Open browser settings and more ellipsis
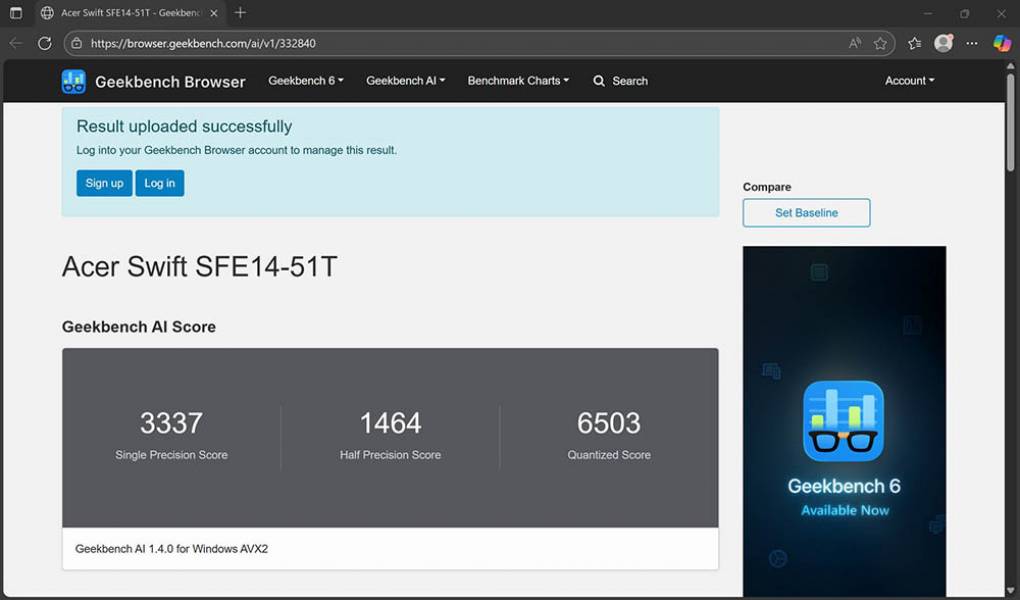Viewport: 1020px width, 600px height. pos(972,43)
